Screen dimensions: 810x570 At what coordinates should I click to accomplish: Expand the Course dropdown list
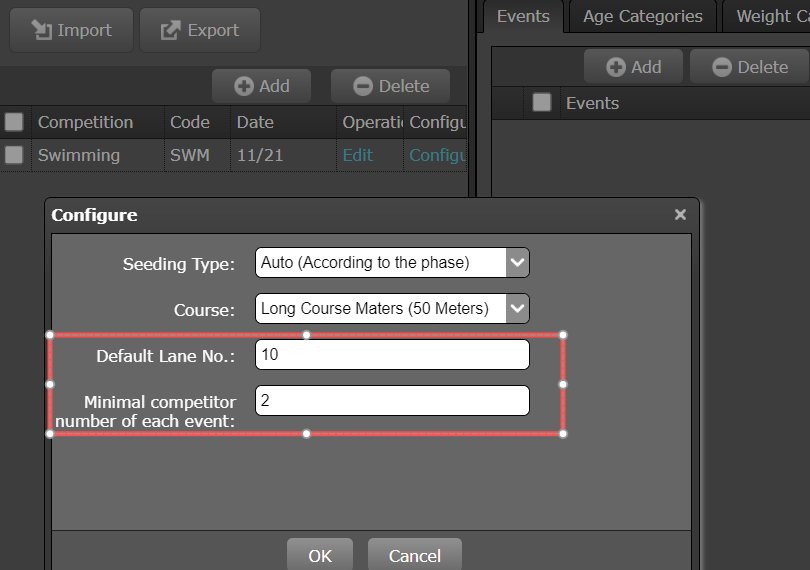pos(516,308)
